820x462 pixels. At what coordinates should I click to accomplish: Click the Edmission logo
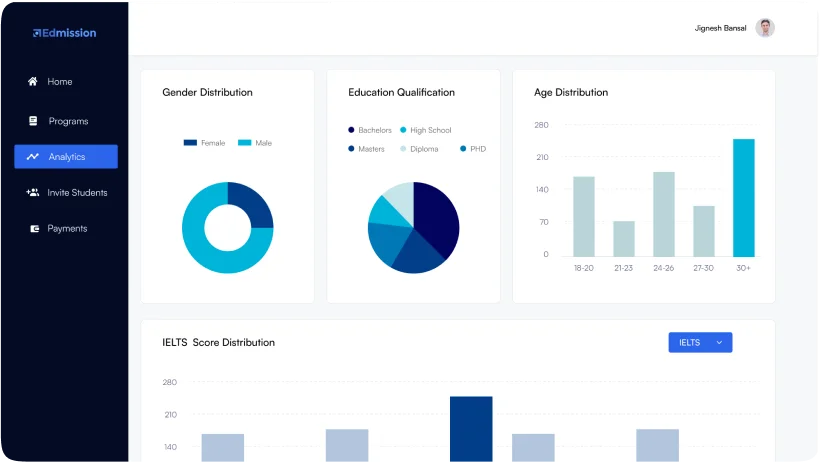pos(65,33)
